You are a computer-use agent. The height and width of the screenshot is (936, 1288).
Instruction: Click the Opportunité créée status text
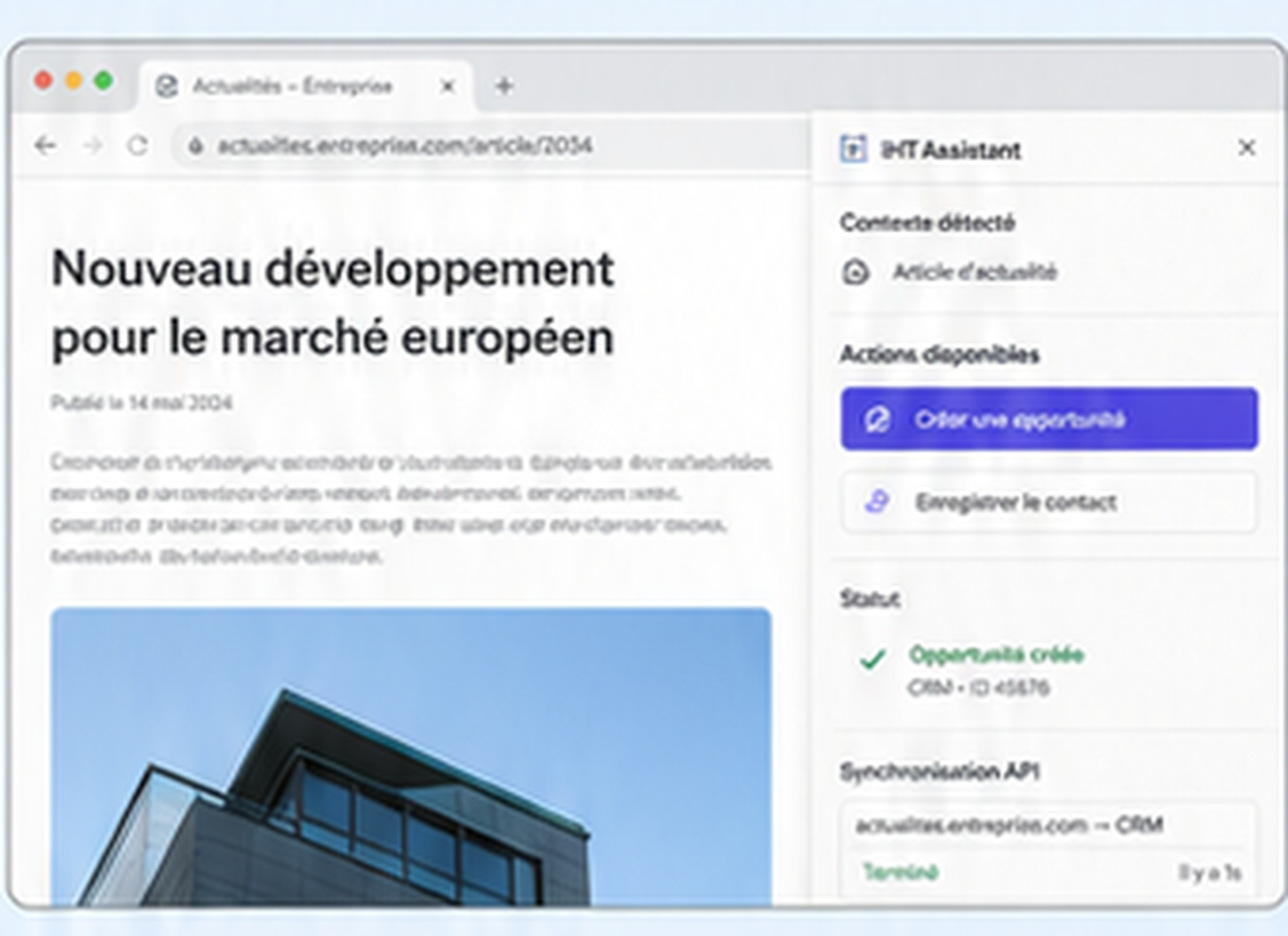coord(995,654)
